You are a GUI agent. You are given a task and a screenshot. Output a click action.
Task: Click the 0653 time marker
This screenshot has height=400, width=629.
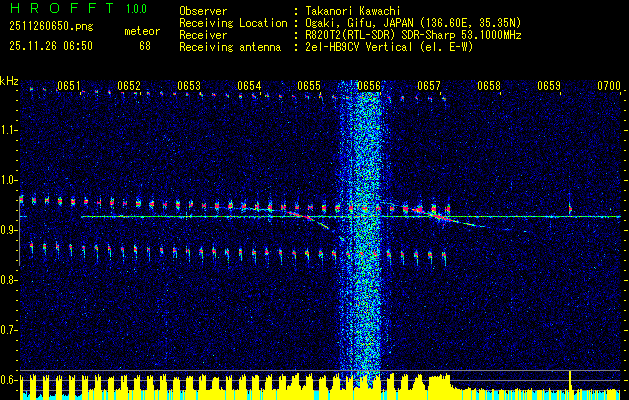click(x=189, y=86)
